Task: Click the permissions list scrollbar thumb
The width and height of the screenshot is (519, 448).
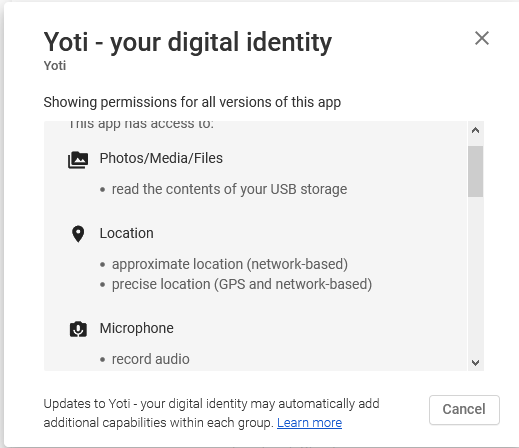Action: [x=475, y=171]
